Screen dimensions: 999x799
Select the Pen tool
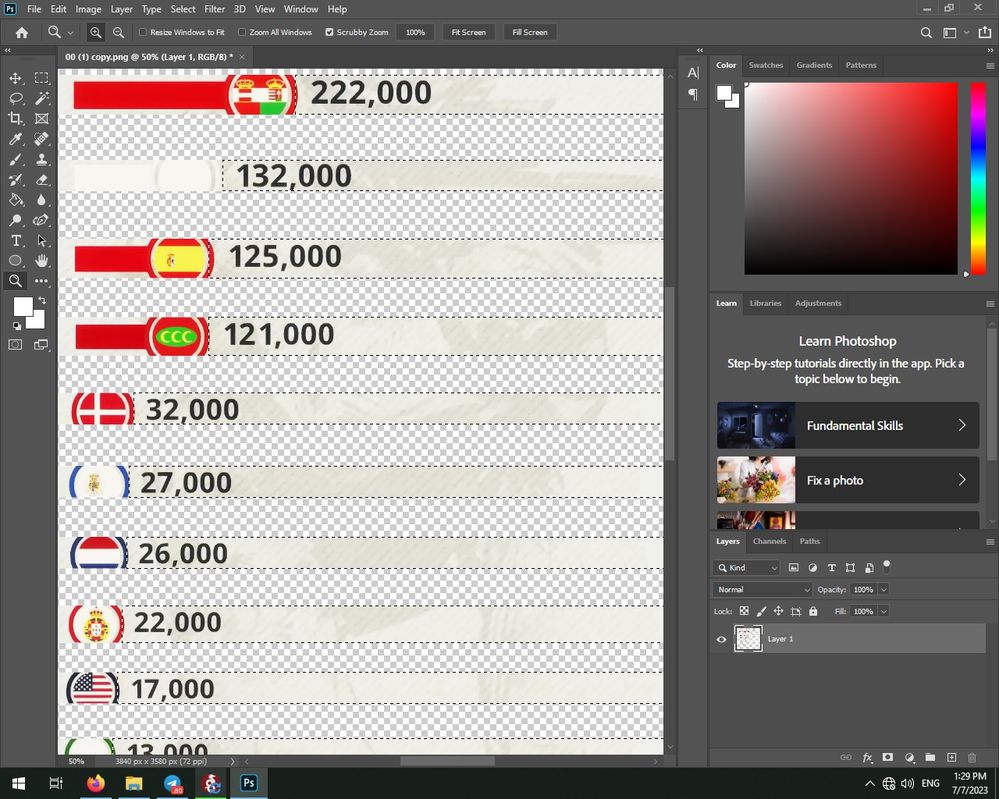[41, 220]
